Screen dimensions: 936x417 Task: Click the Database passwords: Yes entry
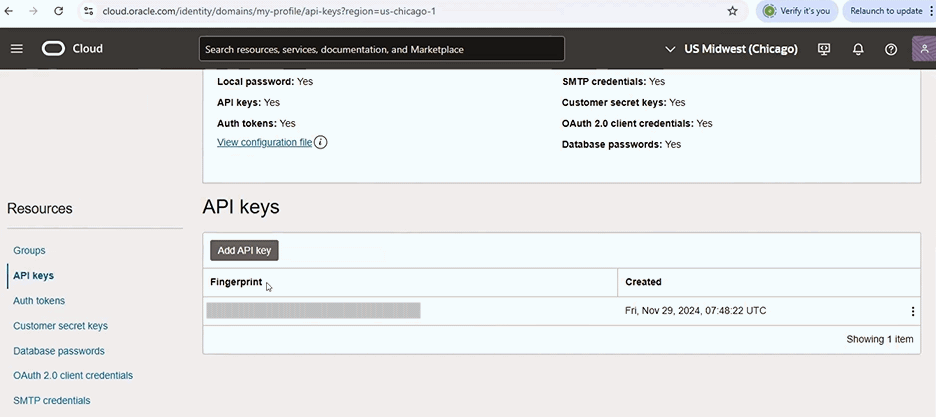621,144
